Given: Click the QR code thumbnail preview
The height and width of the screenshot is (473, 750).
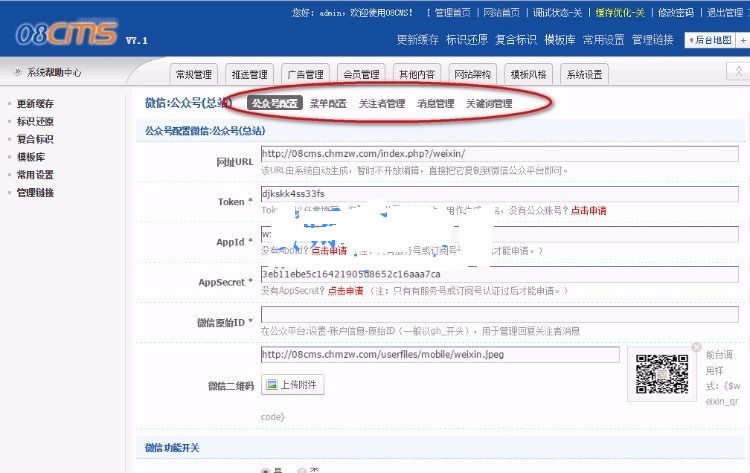Looking at the screenshot, I should point(662,374).
